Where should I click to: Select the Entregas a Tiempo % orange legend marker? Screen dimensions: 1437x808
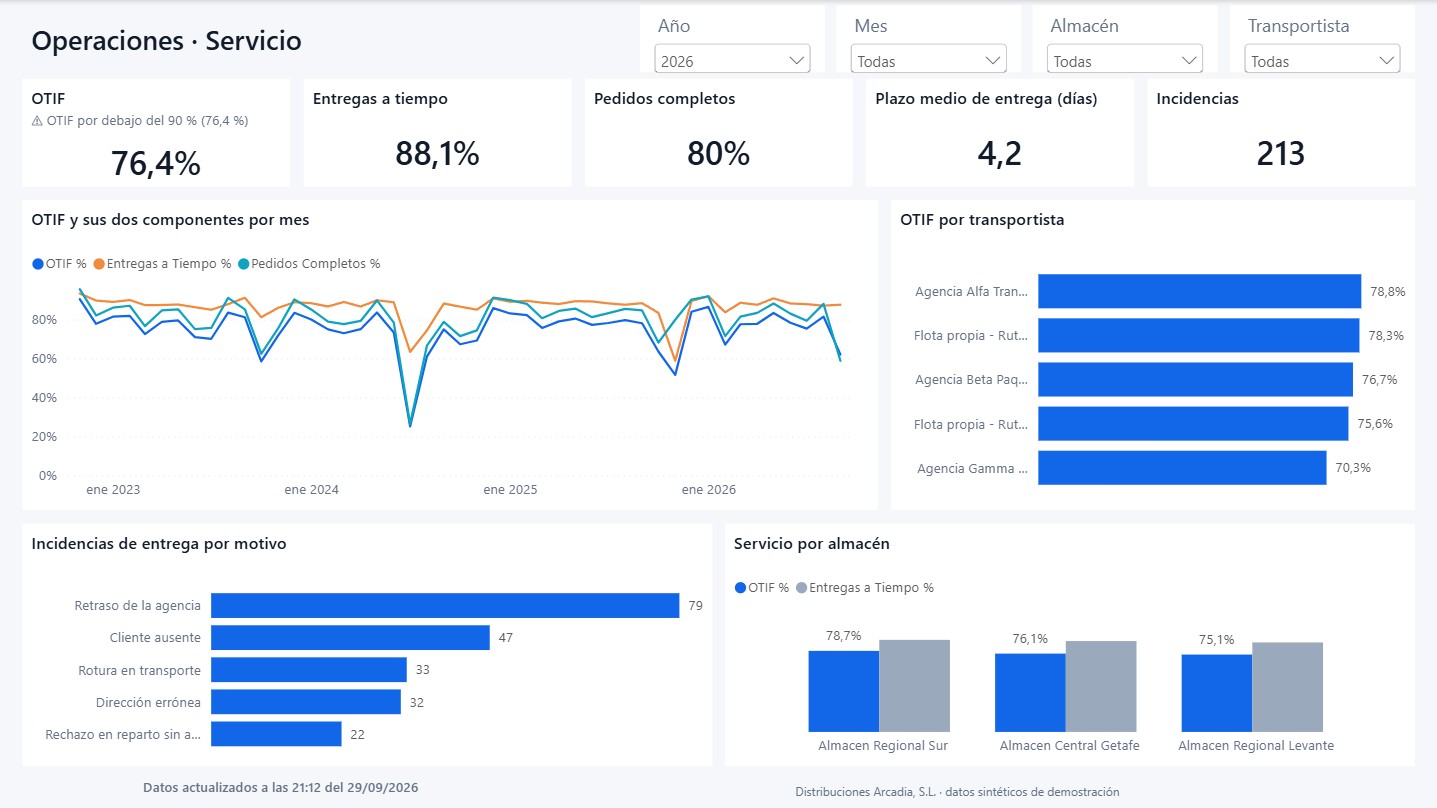pos(99,264)
